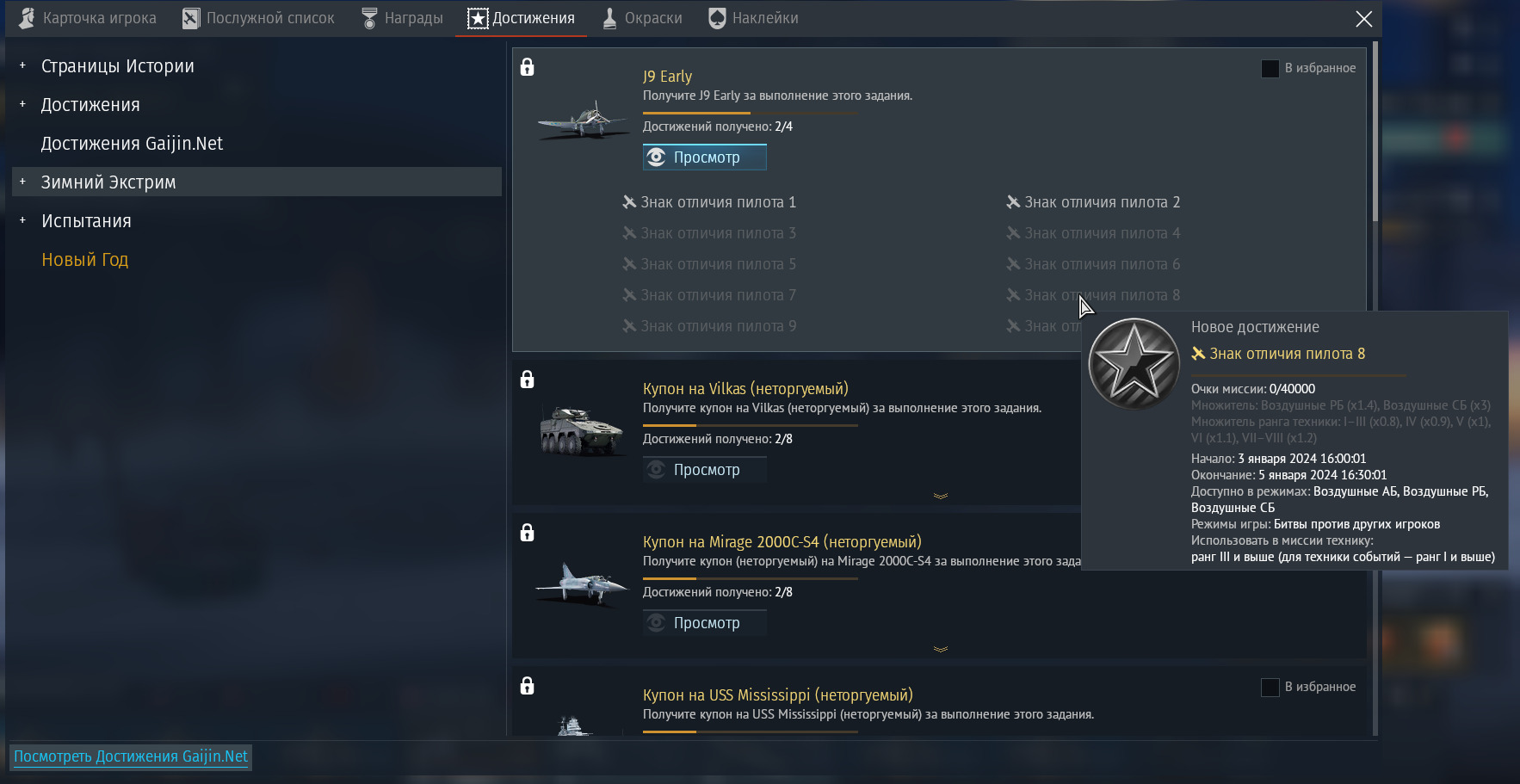Click plane icon beside Знак отличия пилота 2
This screenshot has height=784, width=1520.
(x=1013, y=202)
